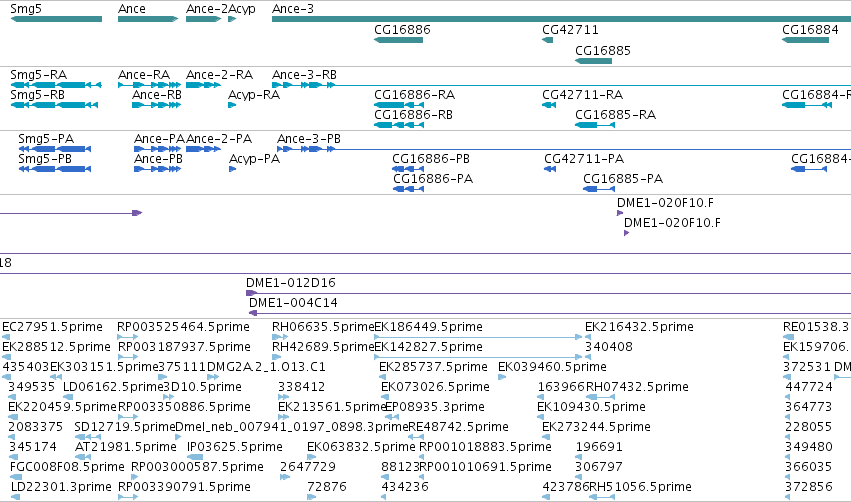Open the "Dmel_neb_007941_0197_0898.3prime" label
Viewport: 851px width, 502px height.
point(292,427)
